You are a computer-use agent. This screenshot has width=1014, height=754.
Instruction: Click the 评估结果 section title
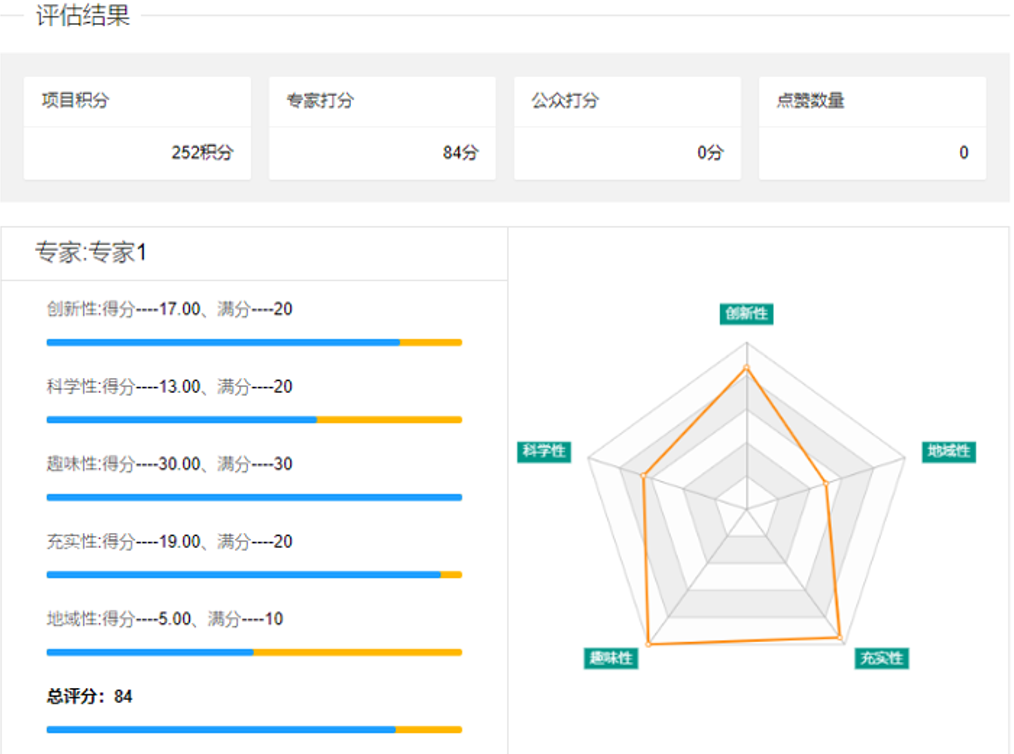click(x=83, y=17)
